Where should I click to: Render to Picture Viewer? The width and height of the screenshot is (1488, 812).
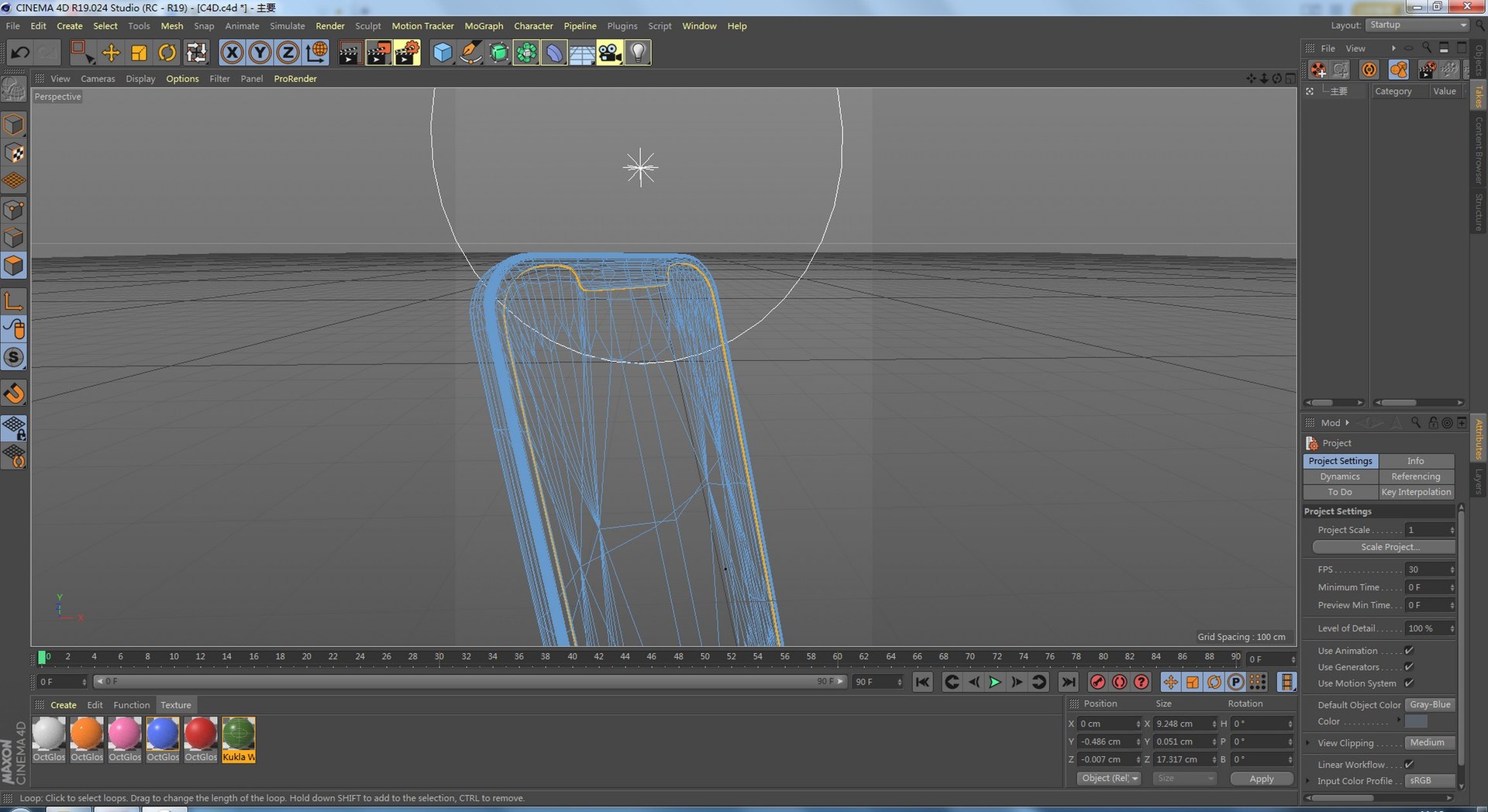(x=378, y=53)
